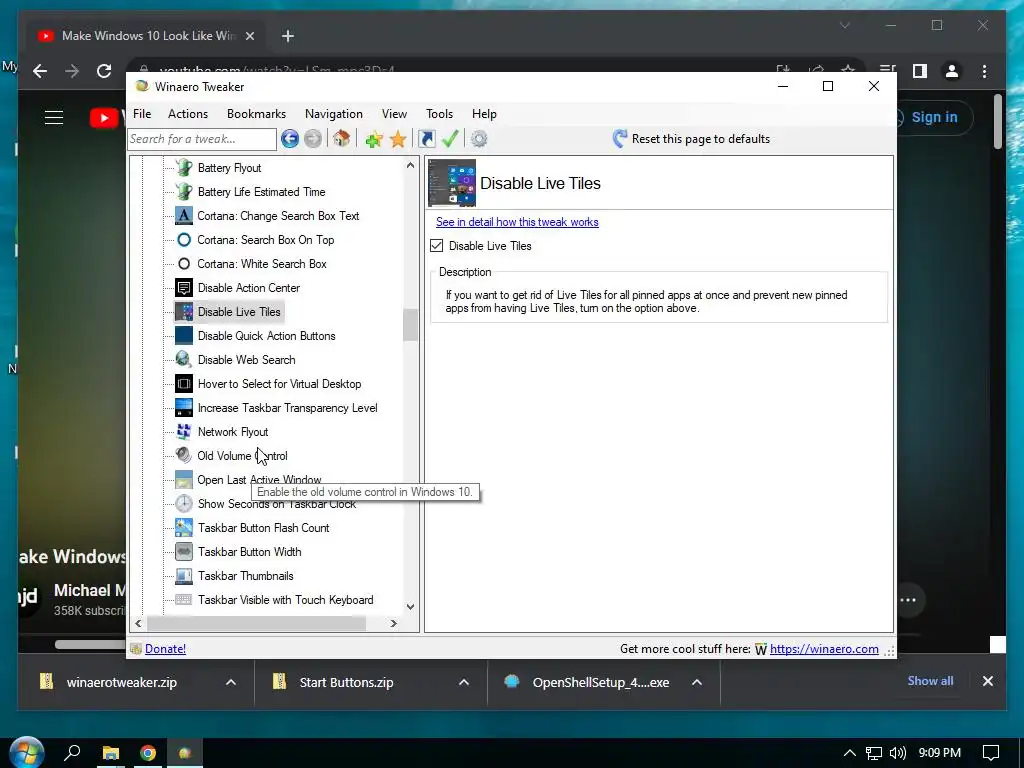The image size is (1024, 768).
Task: Select Cortana: Search Box On Top
Action: pyautogui.click(x=266, y=240)
